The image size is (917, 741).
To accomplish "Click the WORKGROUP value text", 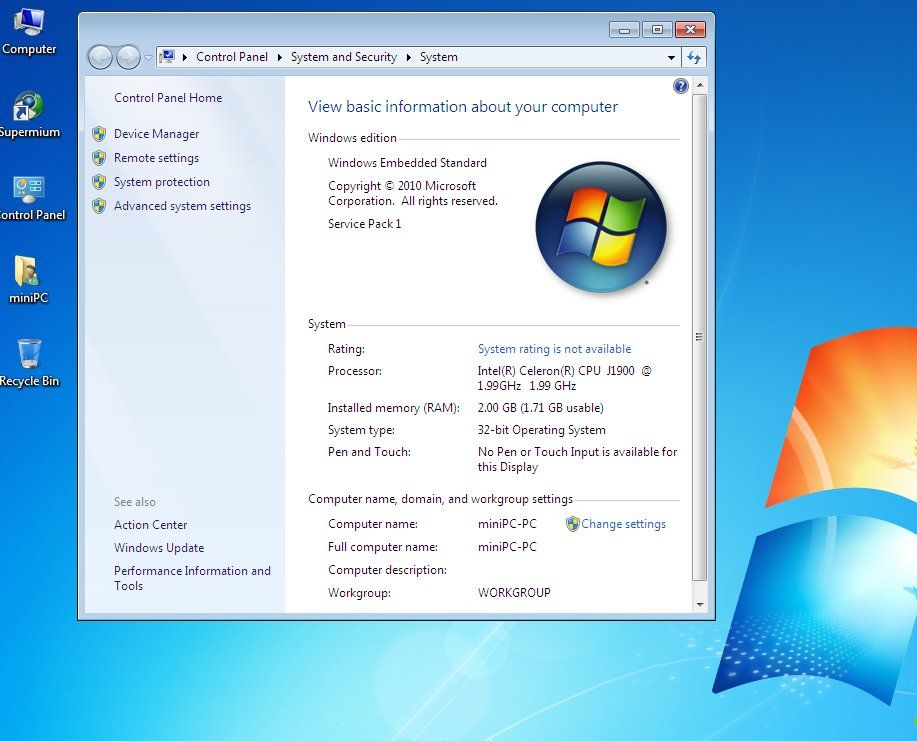I will tap(514, 592).
